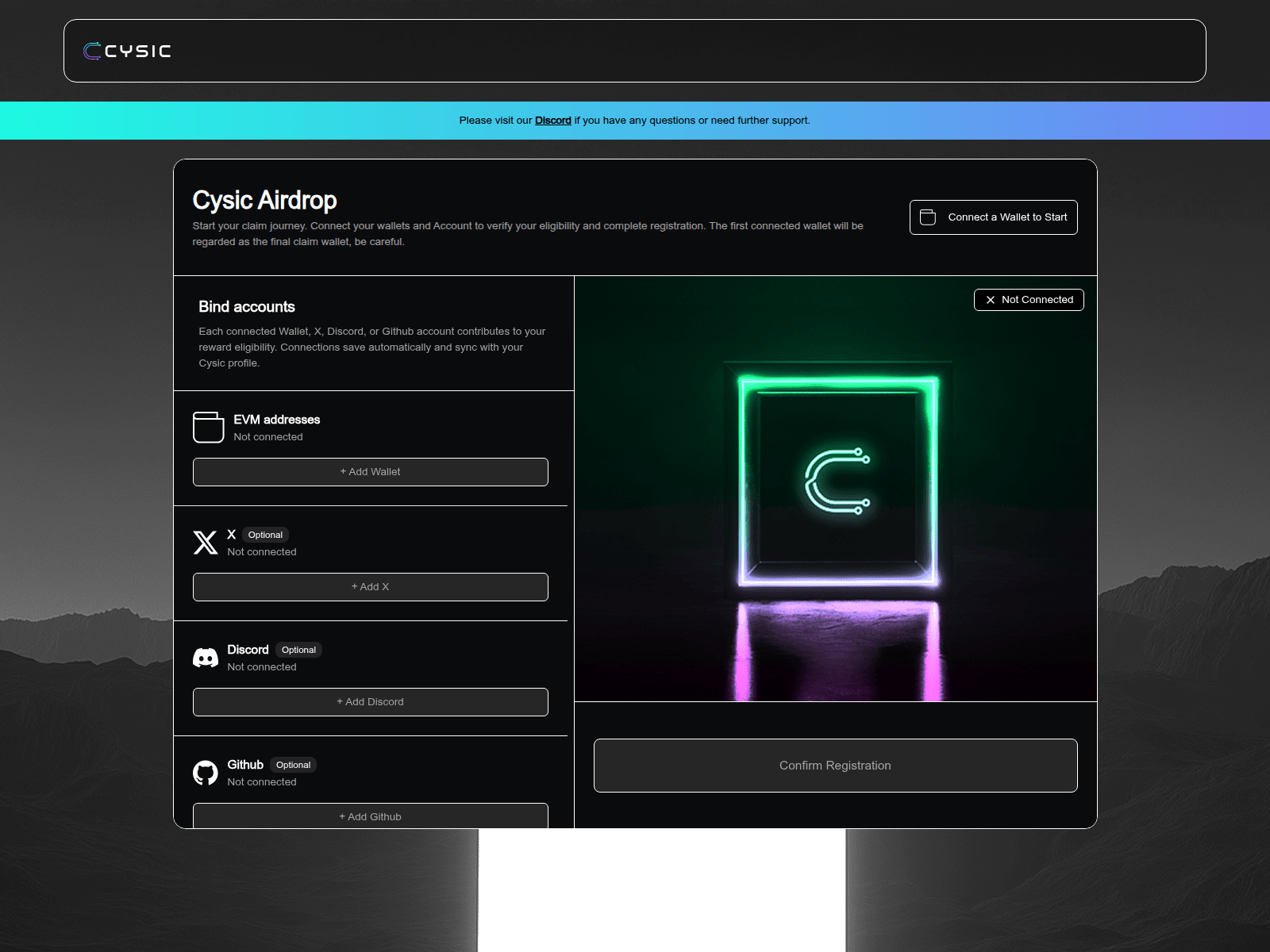Click Not connected under Discord

coord(262,667)
